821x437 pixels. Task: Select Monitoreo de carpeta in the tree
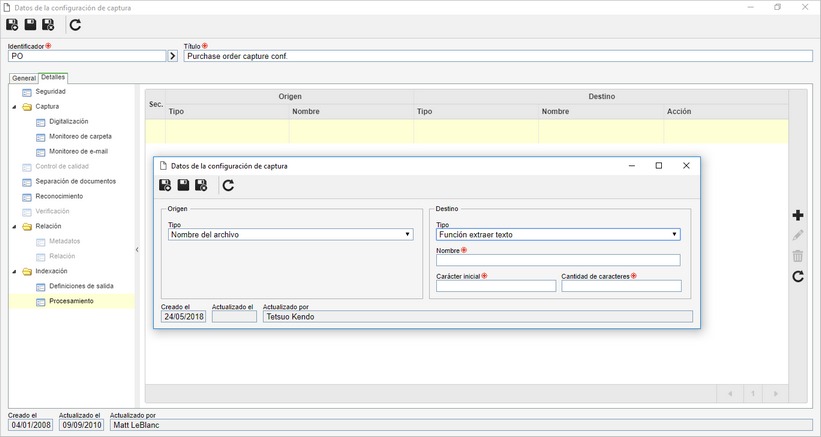pyautogui.click(x=80, y=136)
